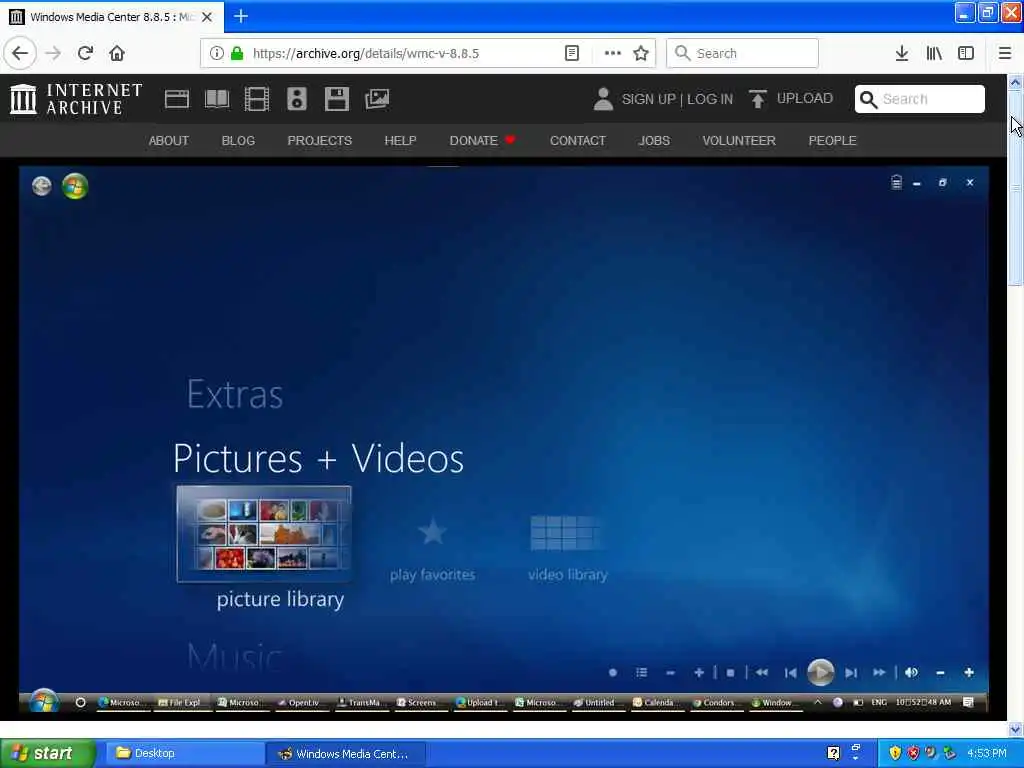The image size is (1024, 768).
Task: Click the red security shield tray icon
Action: (x=913, y=753)
